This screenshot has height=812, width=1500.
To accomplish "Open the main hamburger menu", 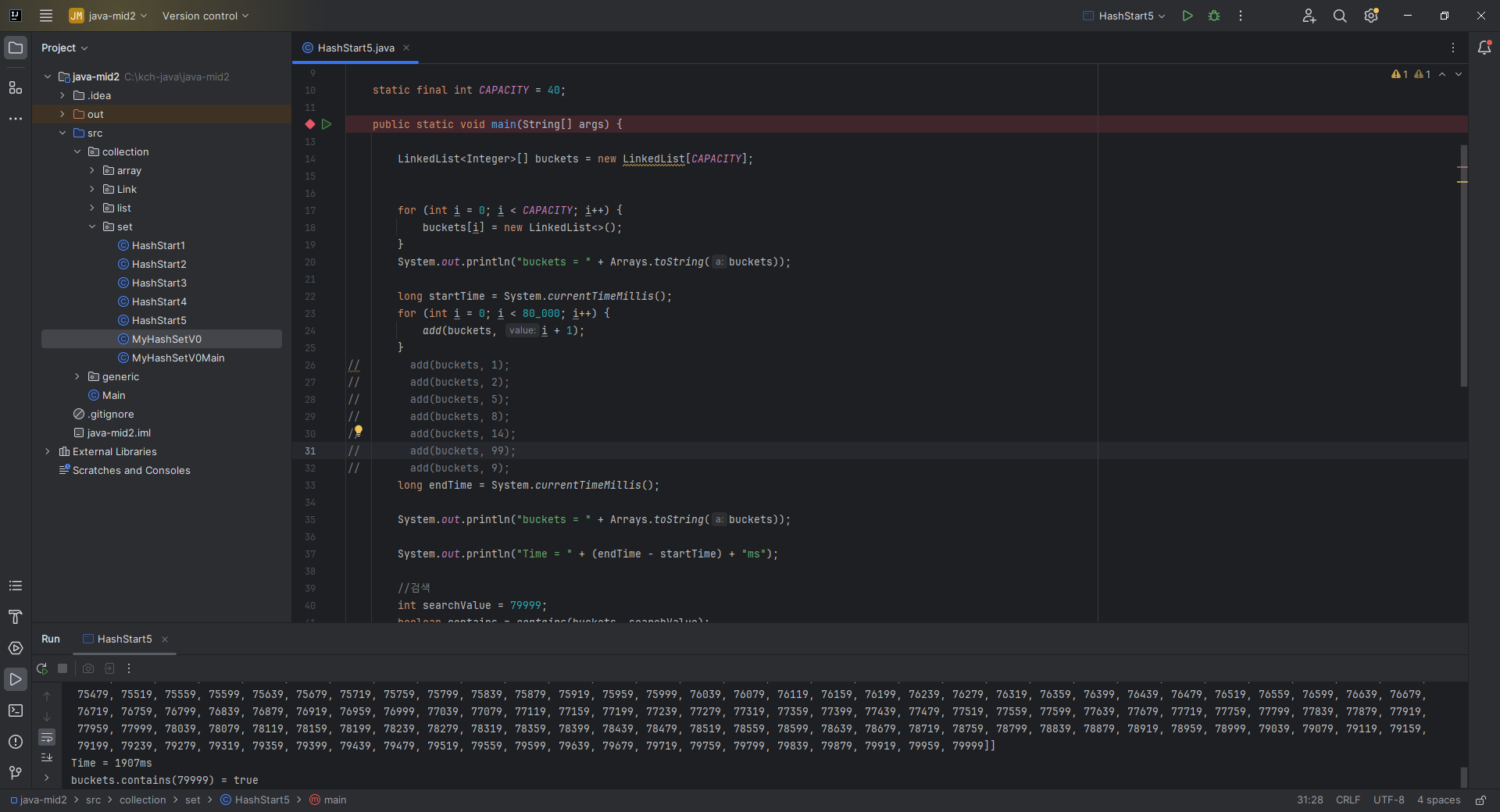I will (x=46, y=16).
